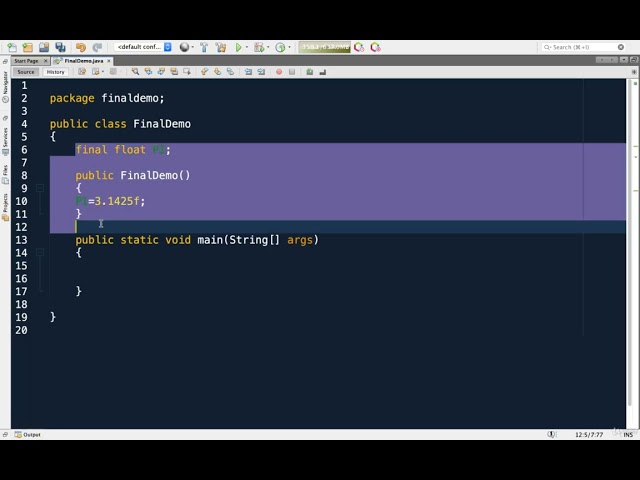This screenshot has width=640, height=480.
Task: Click the Stop Macro Recording icon
Action: point(292,72)
